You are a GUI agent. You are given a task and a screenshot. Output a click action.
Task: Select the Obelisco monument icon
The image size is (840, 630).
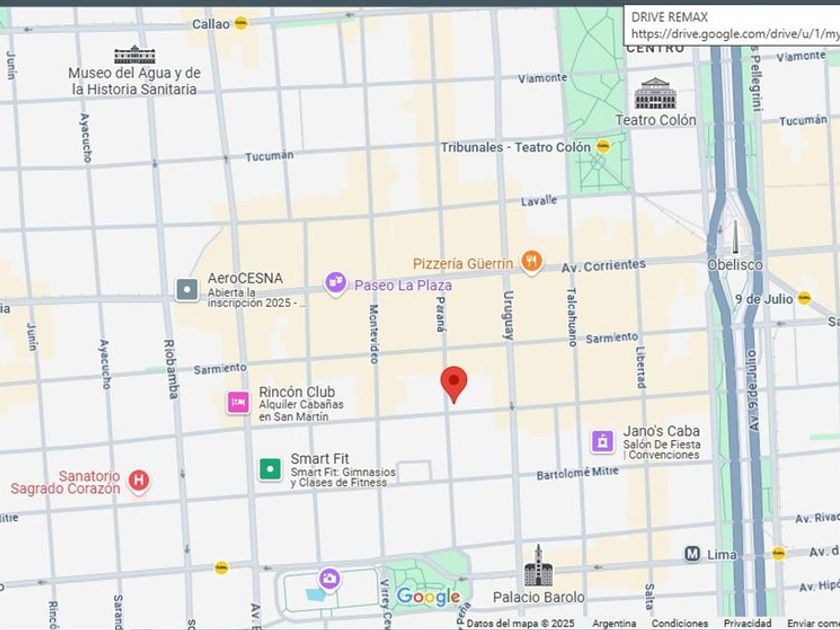point(736,236)
